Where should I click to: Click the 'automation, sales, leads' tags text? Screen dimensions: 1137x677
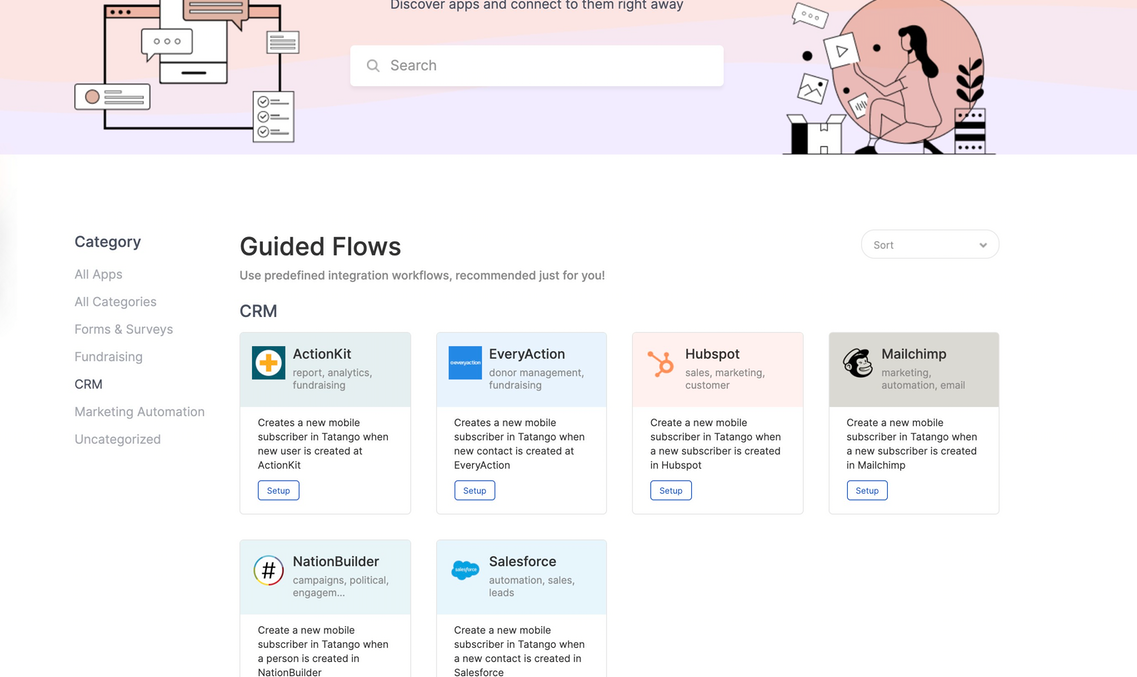point(532,586)
